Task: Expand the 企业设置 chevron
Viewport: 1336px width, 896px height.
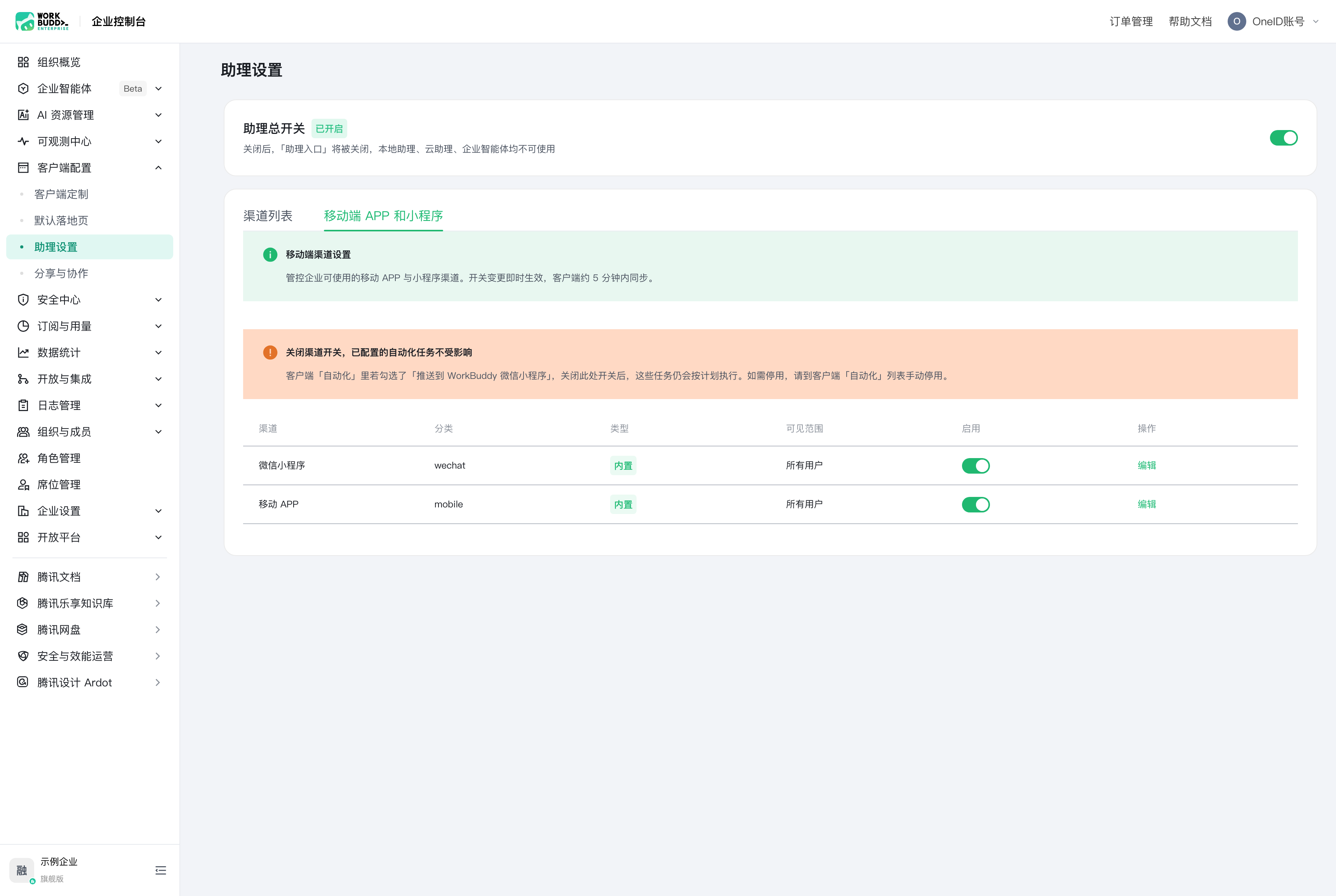Action: click(x=158, y=511)
